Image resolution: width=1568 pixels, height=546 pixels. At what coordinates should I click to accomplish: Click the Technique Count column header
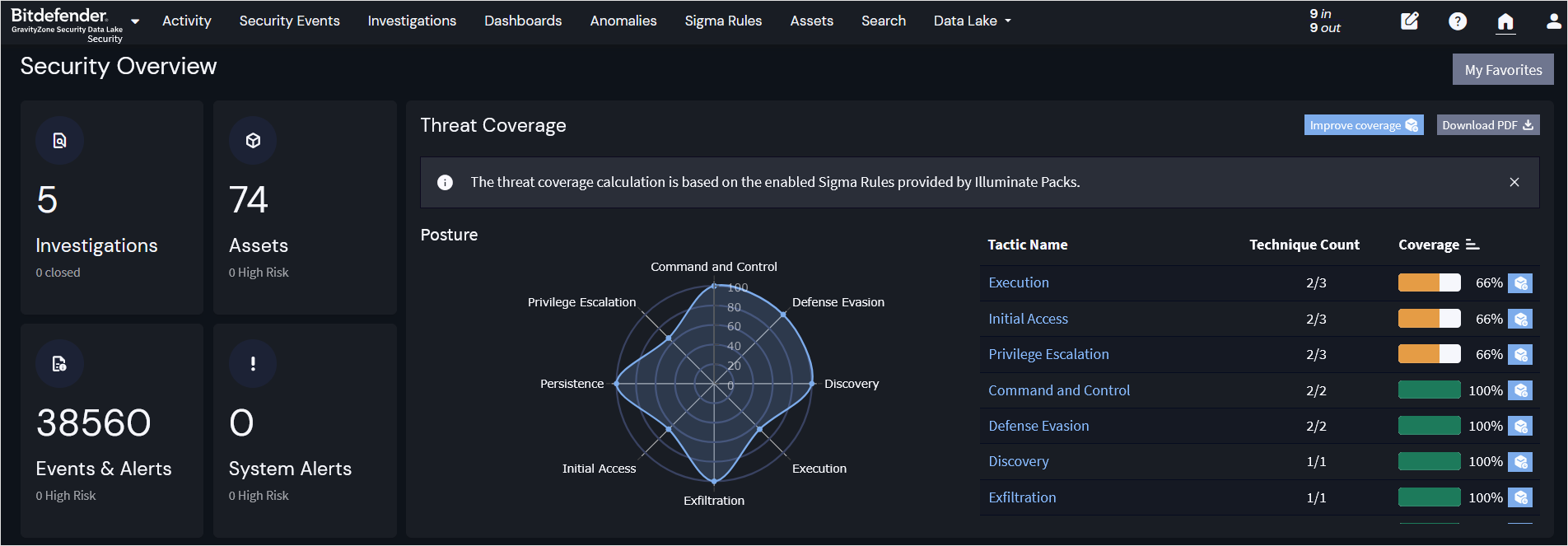point(1304,245)
